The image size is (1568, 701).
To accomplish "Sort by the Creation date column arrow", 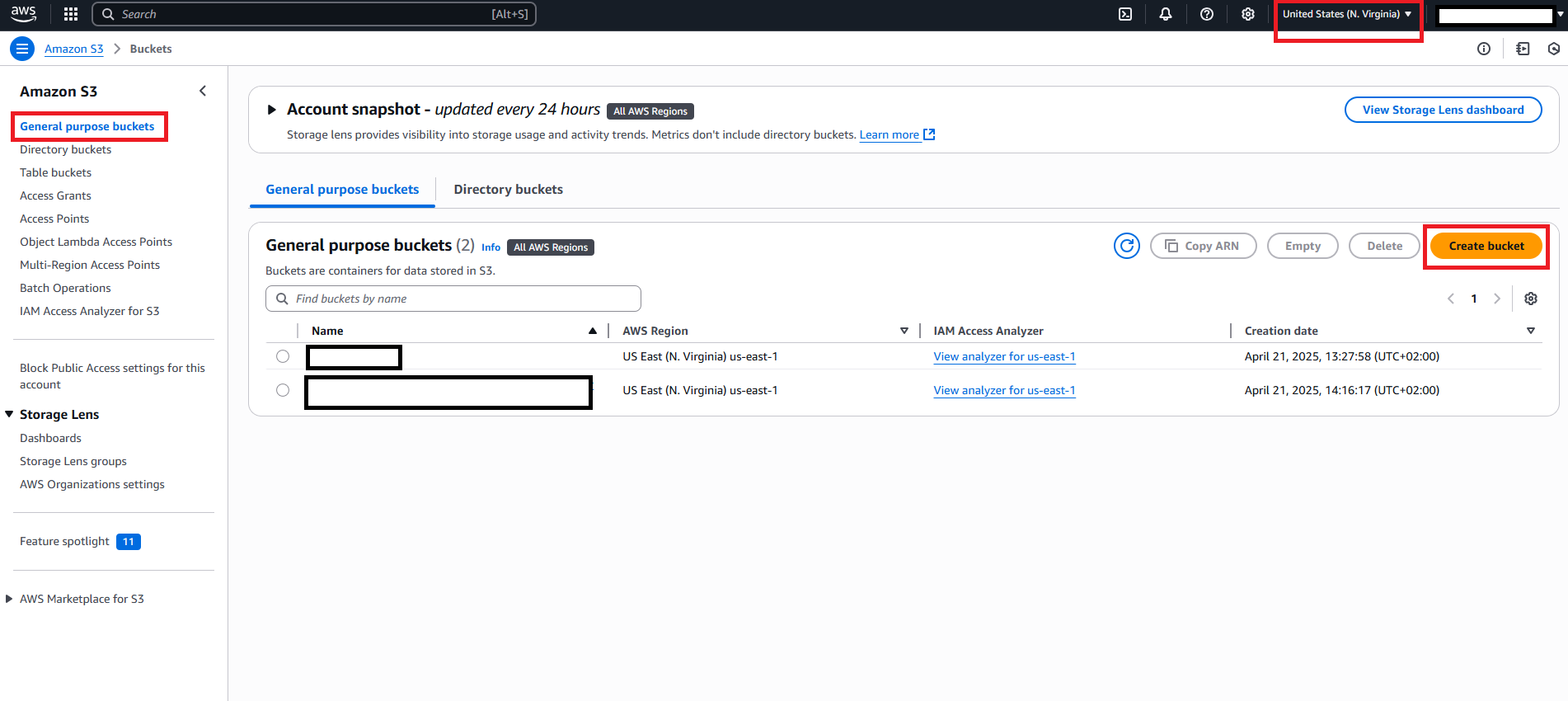I will coord(1531,331).
